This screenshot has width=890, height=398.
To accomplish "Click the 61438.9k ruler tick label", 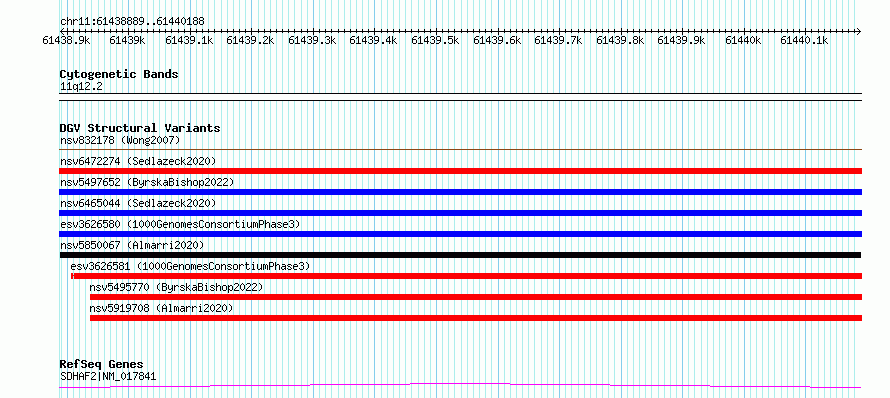I will pos(66,40).
